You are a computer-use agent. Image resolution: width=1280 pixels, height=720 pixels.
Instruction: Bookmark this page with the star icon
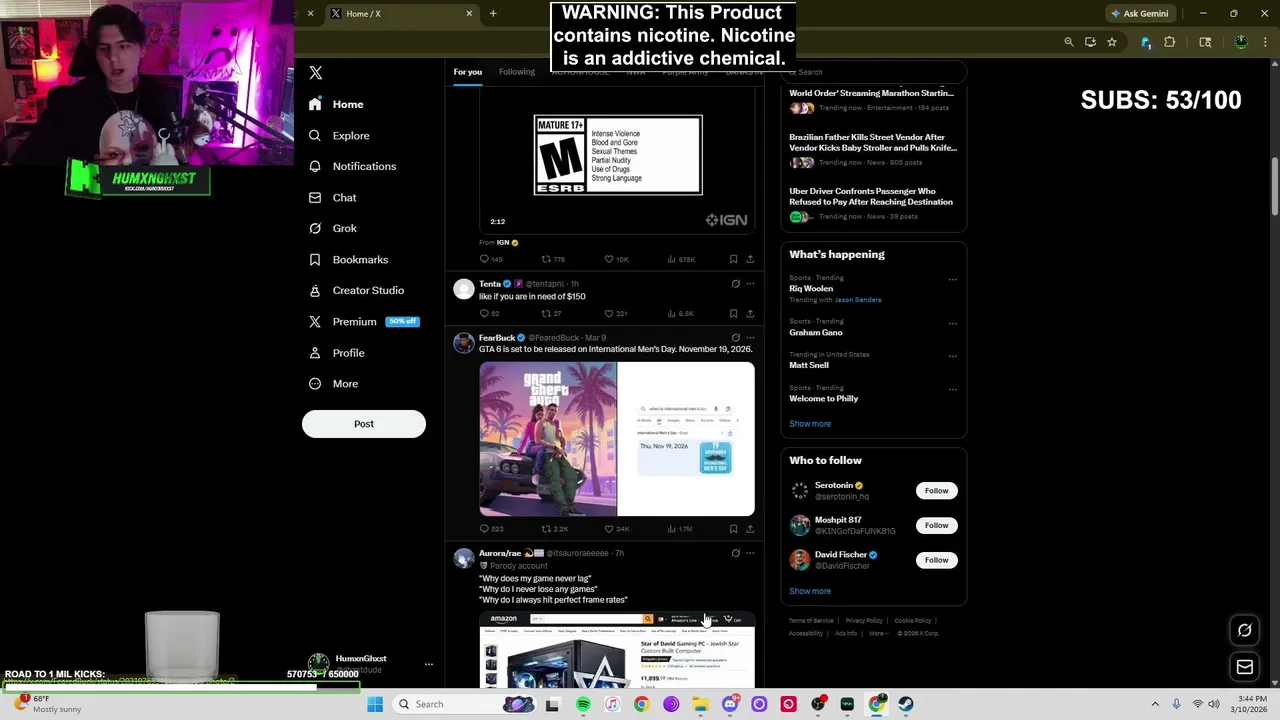point(1111,42)
